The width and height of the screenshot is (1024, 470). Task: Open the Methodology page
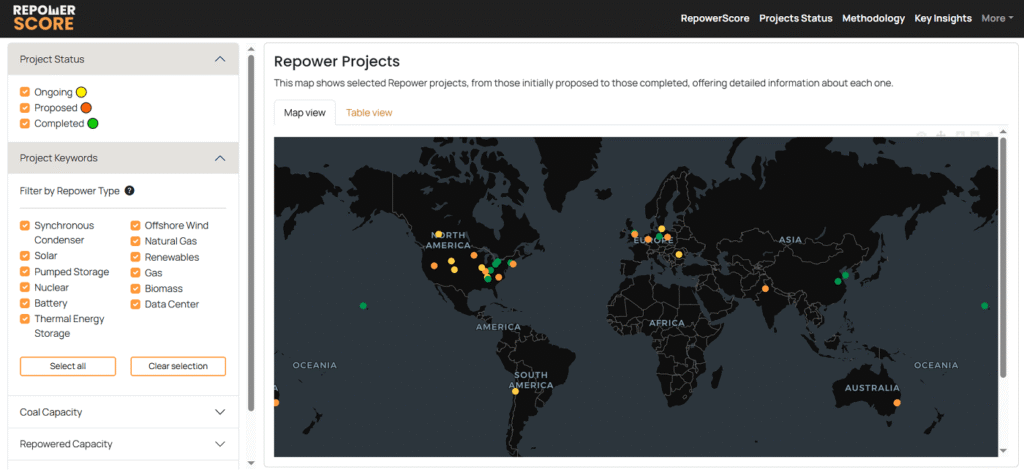(x=873, y=18)
